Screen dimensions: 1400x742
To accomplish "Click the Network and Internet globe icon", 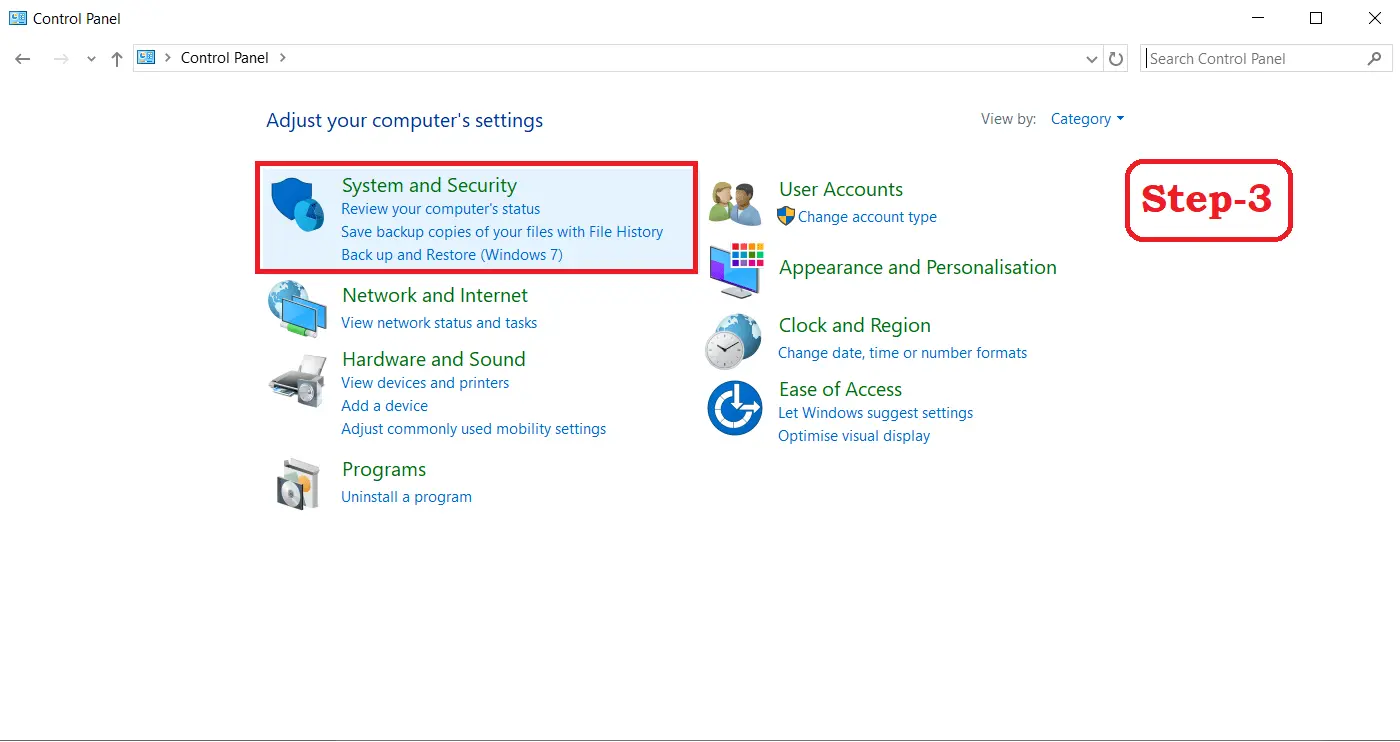I will pyautogui.click(x=297, y=310).
